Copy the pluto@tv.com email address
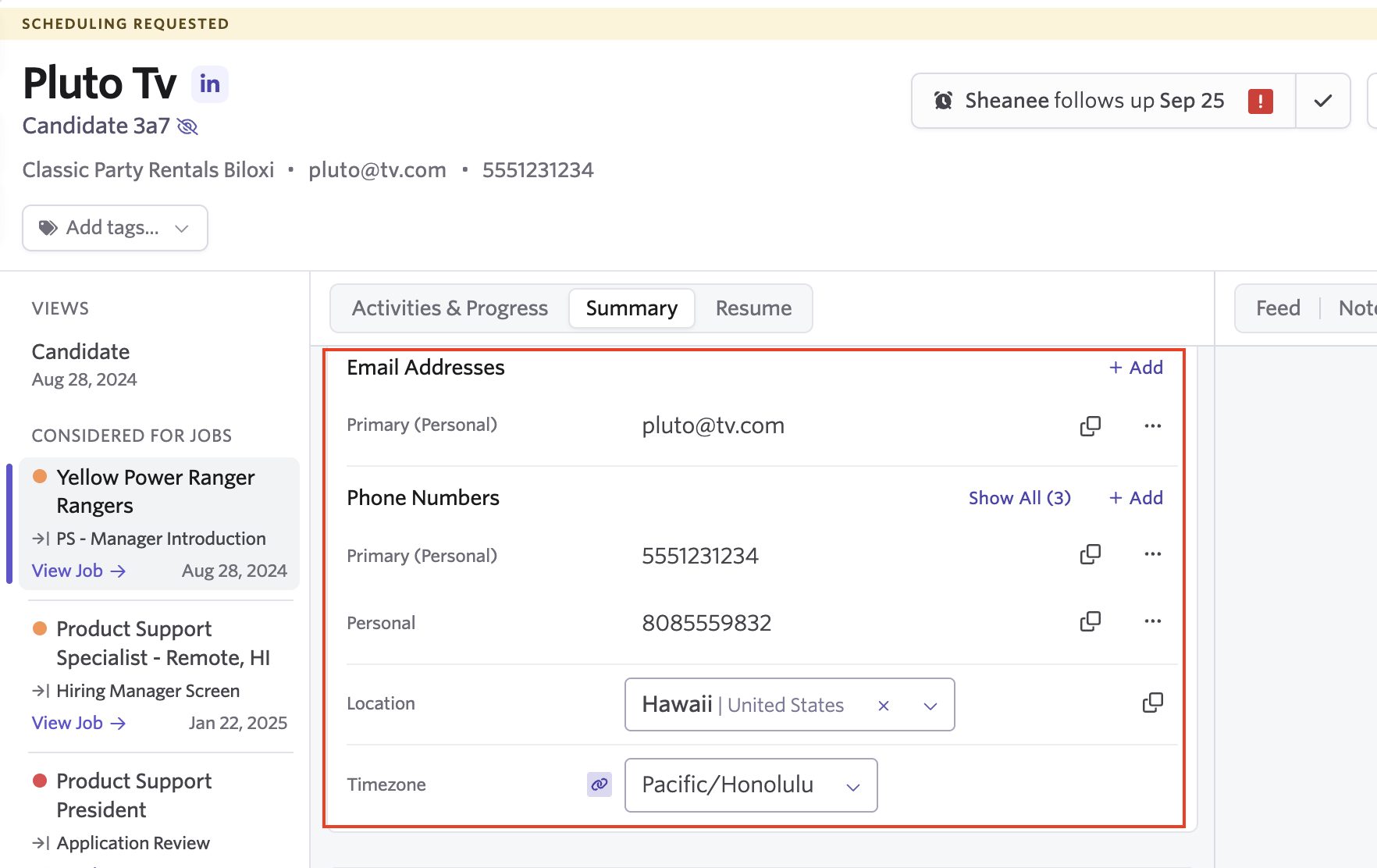 (x=1091, y=425)
